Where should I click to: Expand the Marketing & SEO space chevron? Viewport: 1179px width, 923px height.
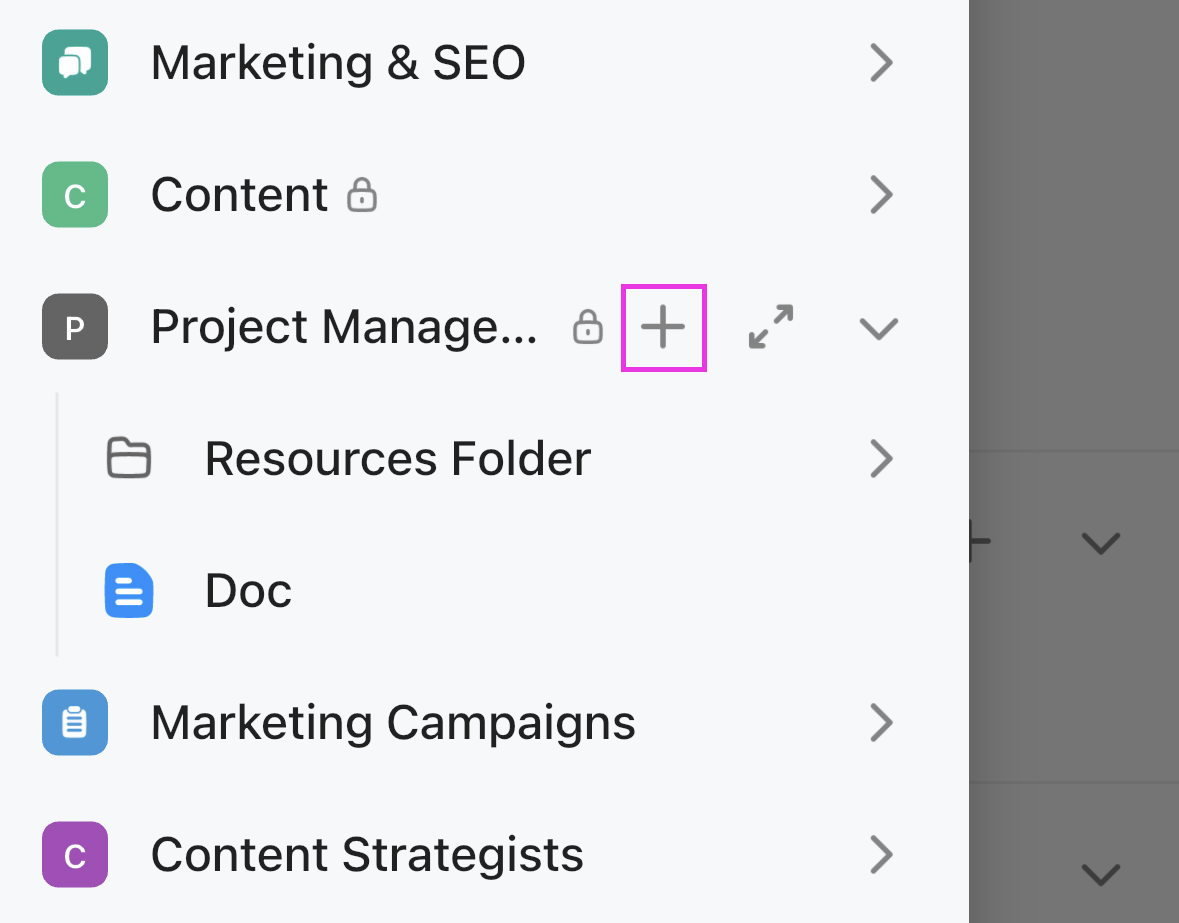tap(880, 63)
